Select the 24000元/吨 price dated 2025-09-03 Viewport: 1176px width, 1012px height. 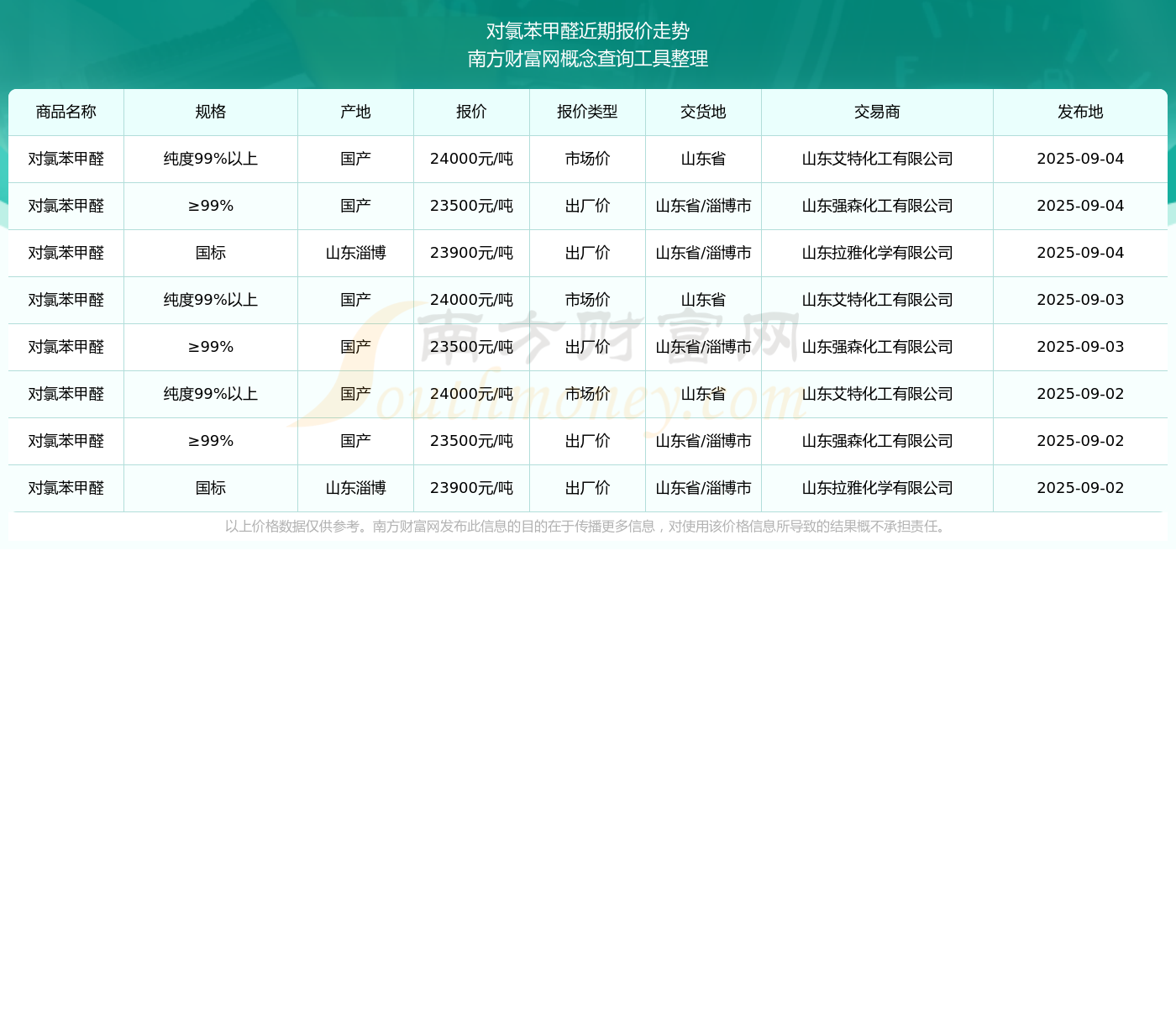tap(471, 300)
